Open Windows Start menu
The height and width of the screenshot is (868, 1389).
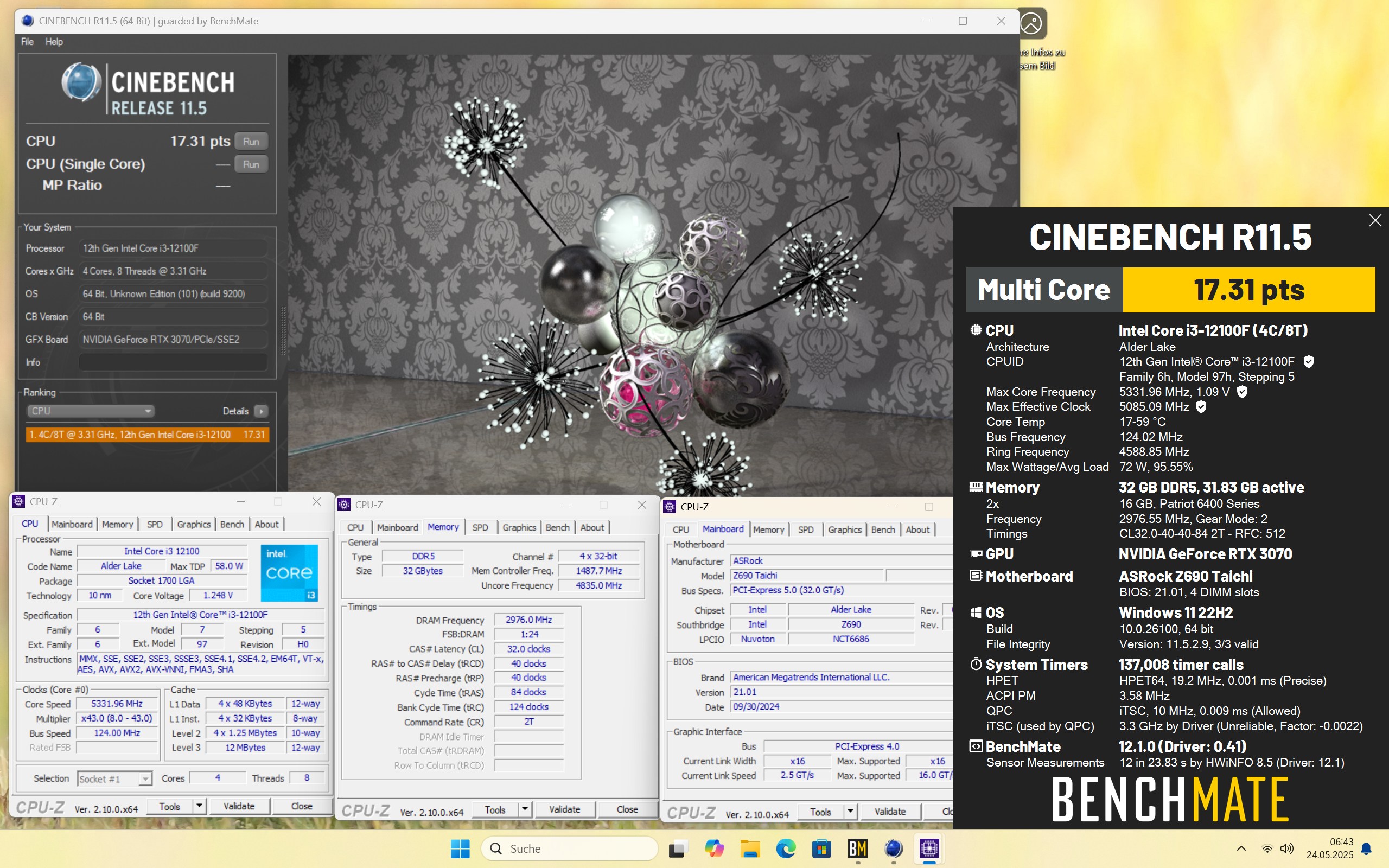(460, 848)
